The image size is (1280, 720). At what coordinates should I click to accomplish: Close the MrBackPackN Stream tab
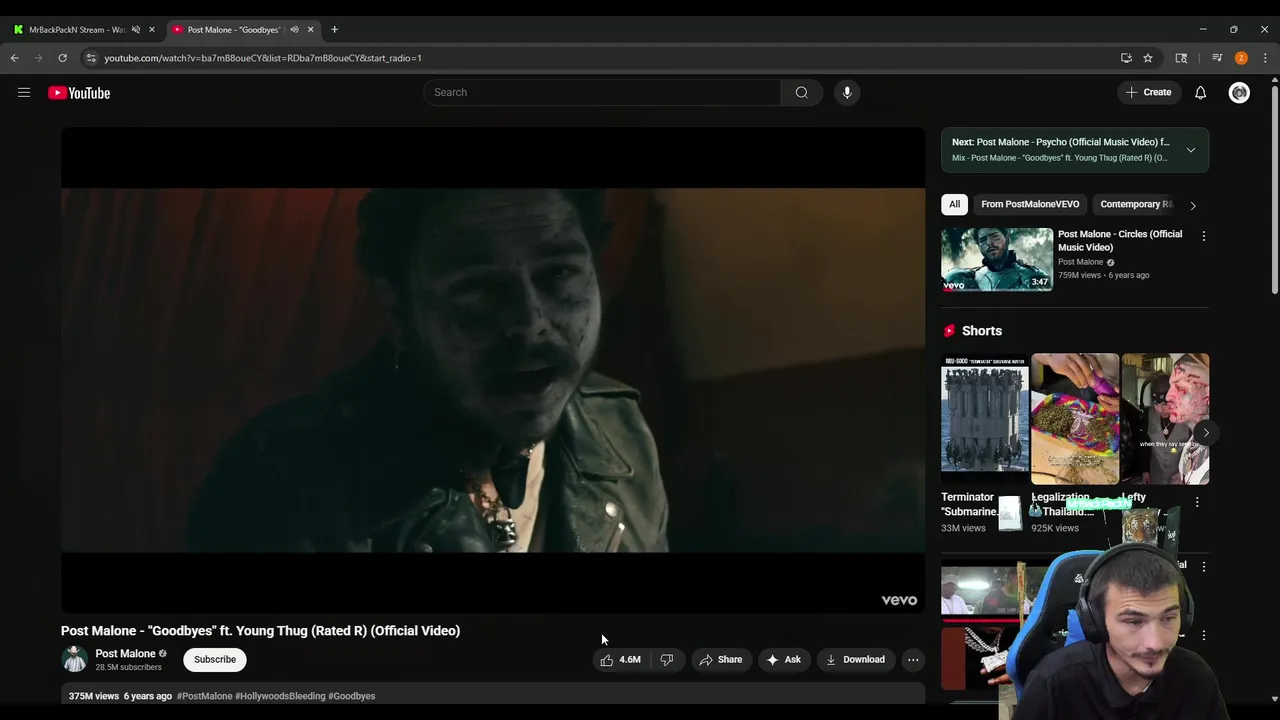click(152, 29)
